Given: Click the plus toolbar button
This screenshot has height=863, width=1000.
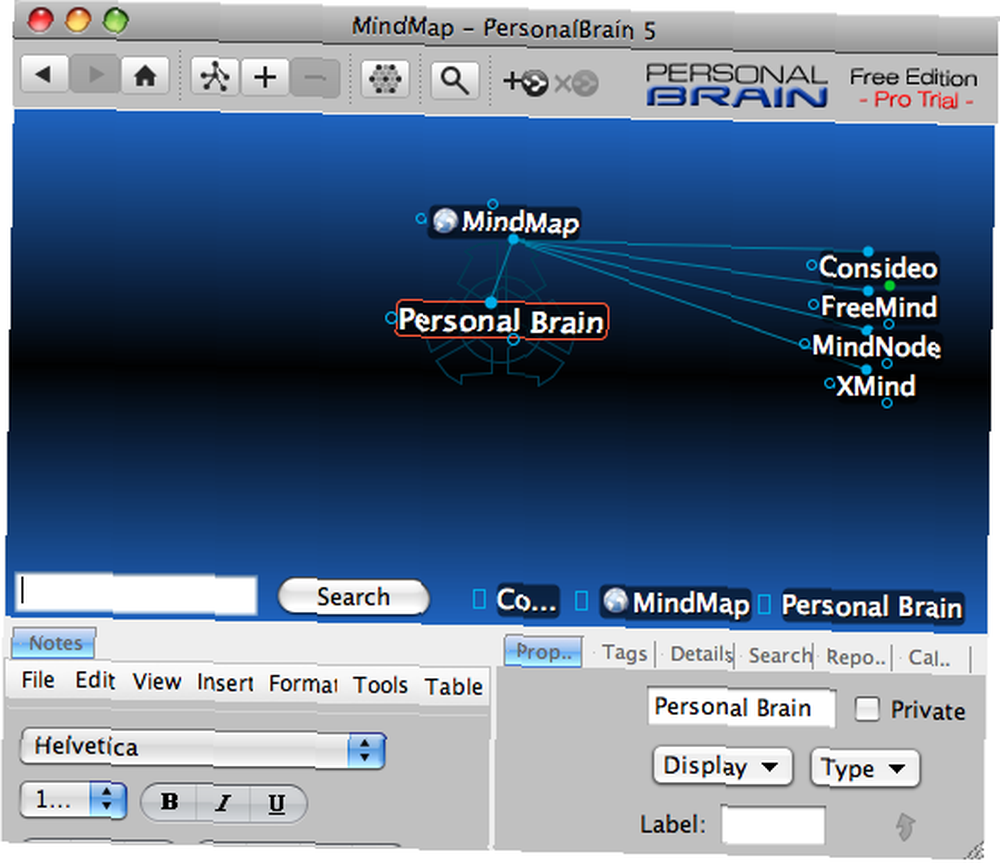Looking at the screenshot, I should tap(265, 78).
